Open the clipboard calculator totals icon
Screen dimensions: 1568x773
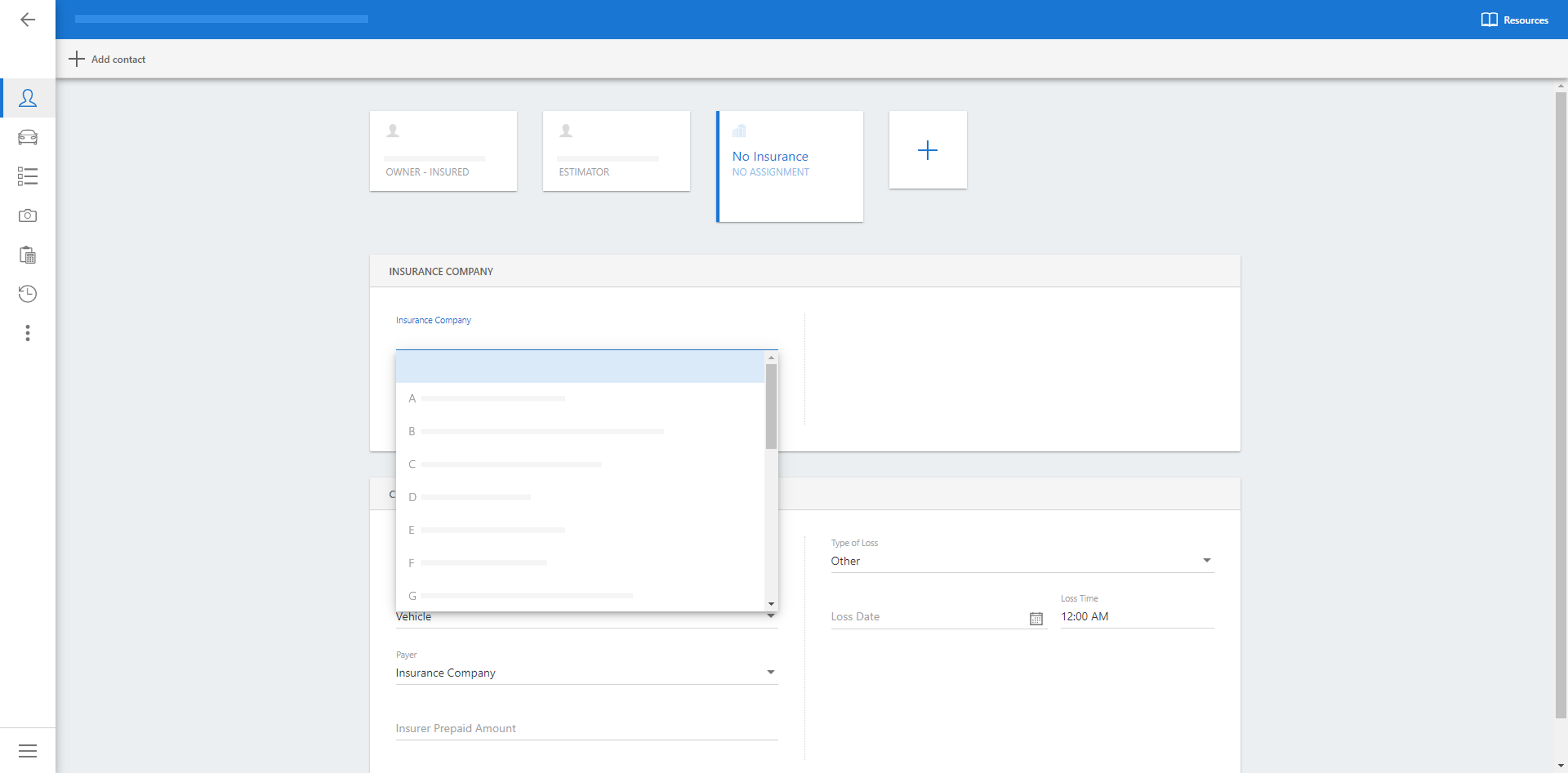27,255
